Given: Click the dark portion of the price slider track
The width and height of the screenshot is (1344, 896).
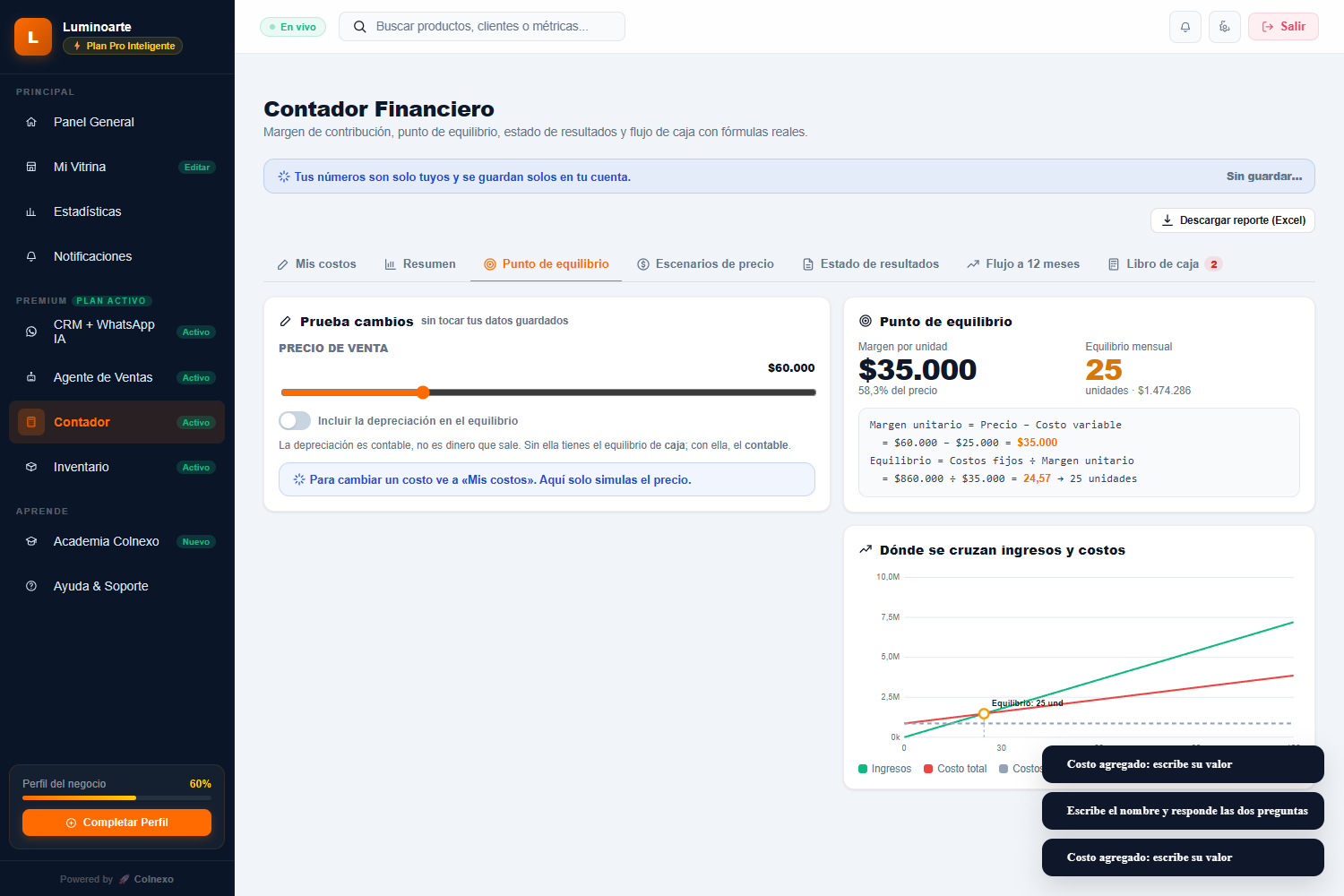Looking at the screenshot, I should (623, 392).
